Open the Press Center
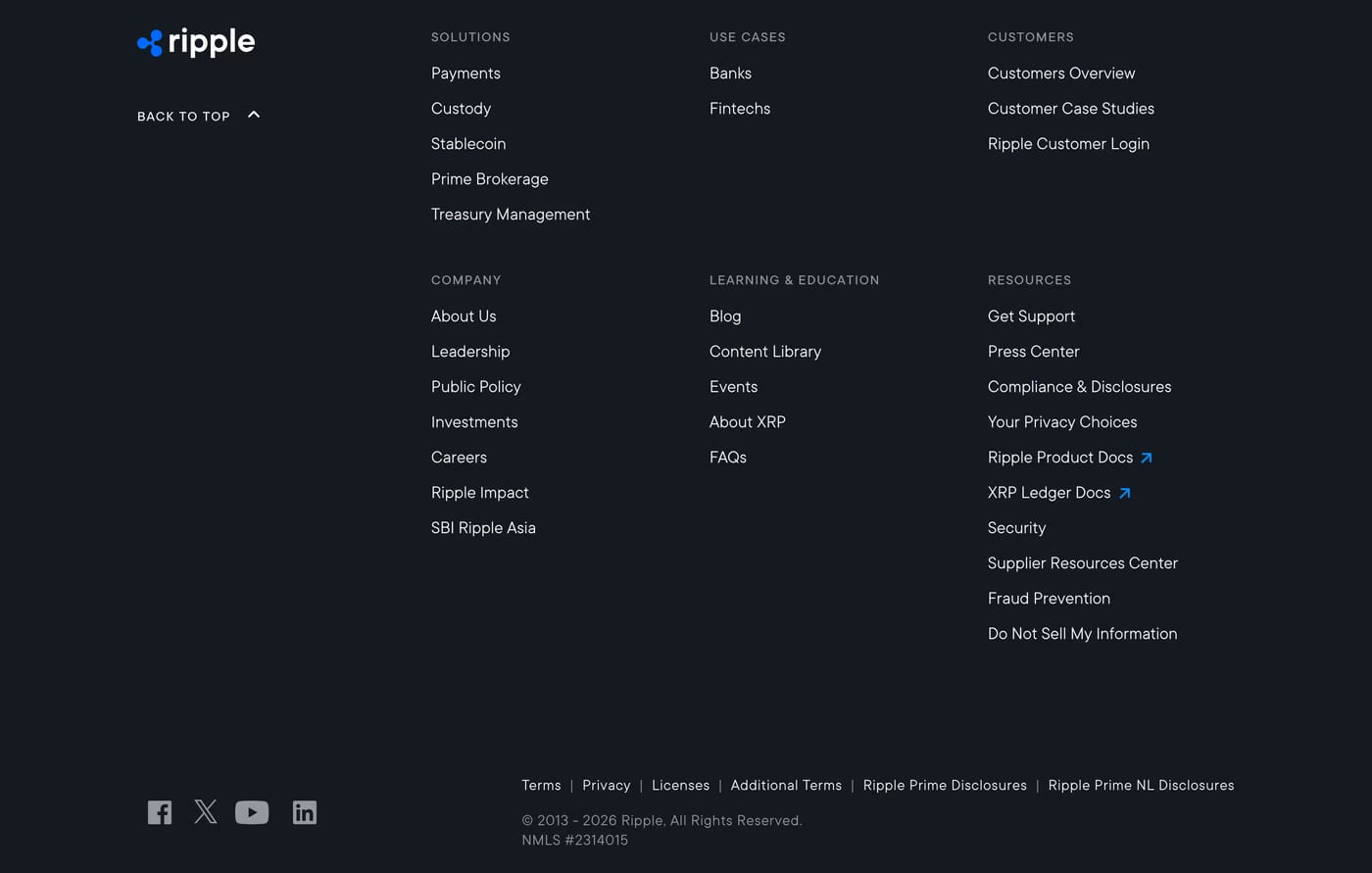 [1033, 352]
